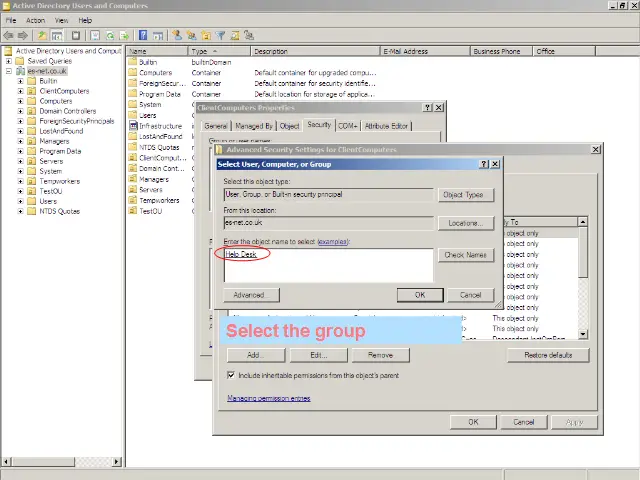Image resolution: width=640 pixels, height=480 pixels.
Task: Open the Attribute Editor tab
Action: (x=386, y=126)
